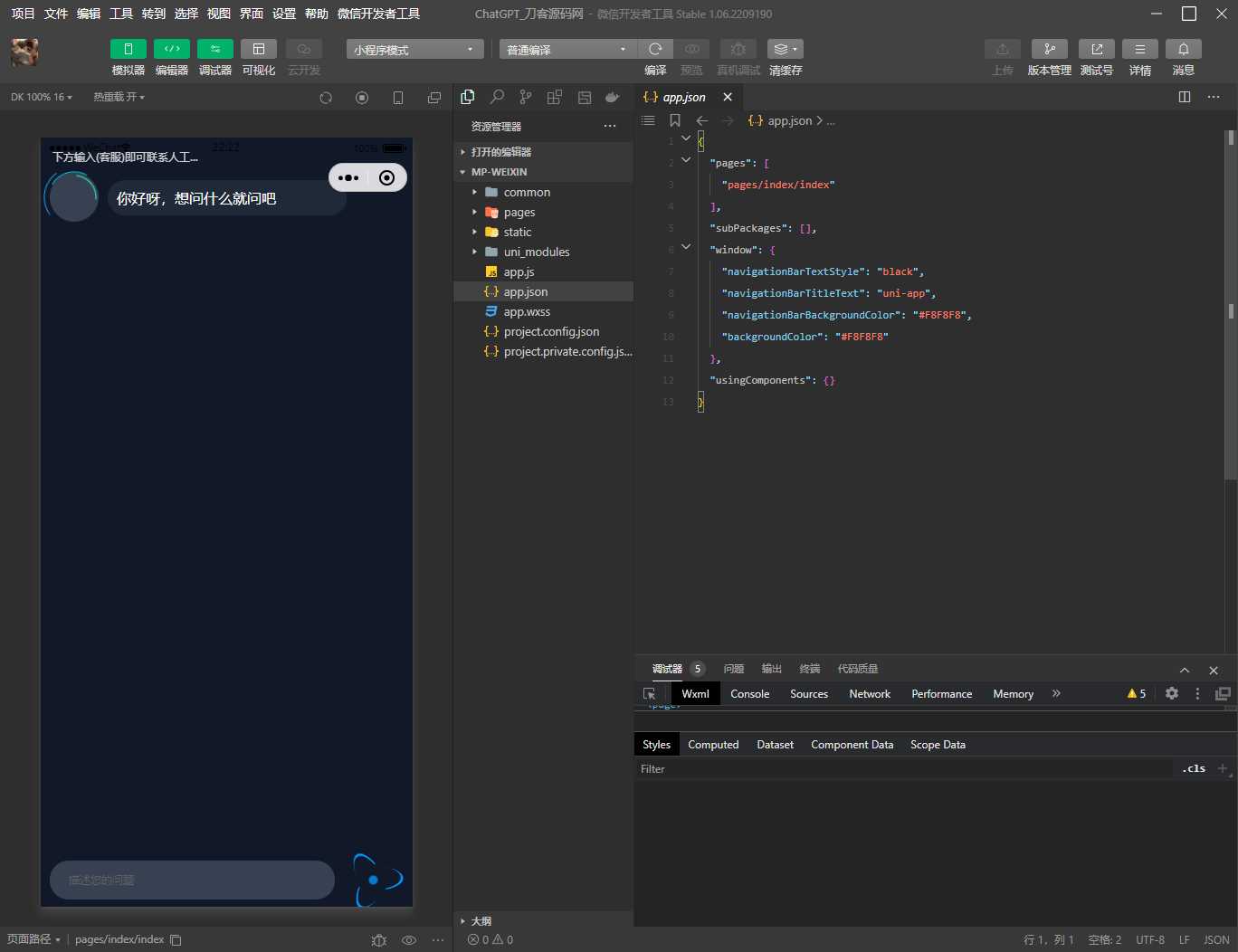
Task: Open source control panel icon
Action: (526, 97)
